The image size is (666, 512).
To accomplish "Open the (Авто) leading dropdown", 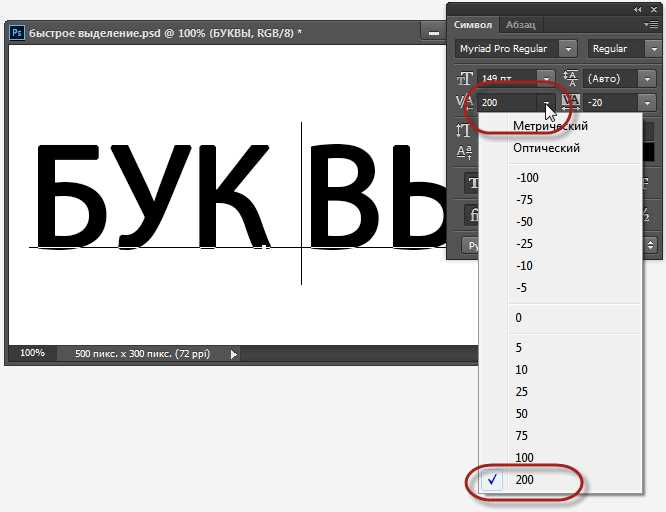I will (x=647, y=79).
